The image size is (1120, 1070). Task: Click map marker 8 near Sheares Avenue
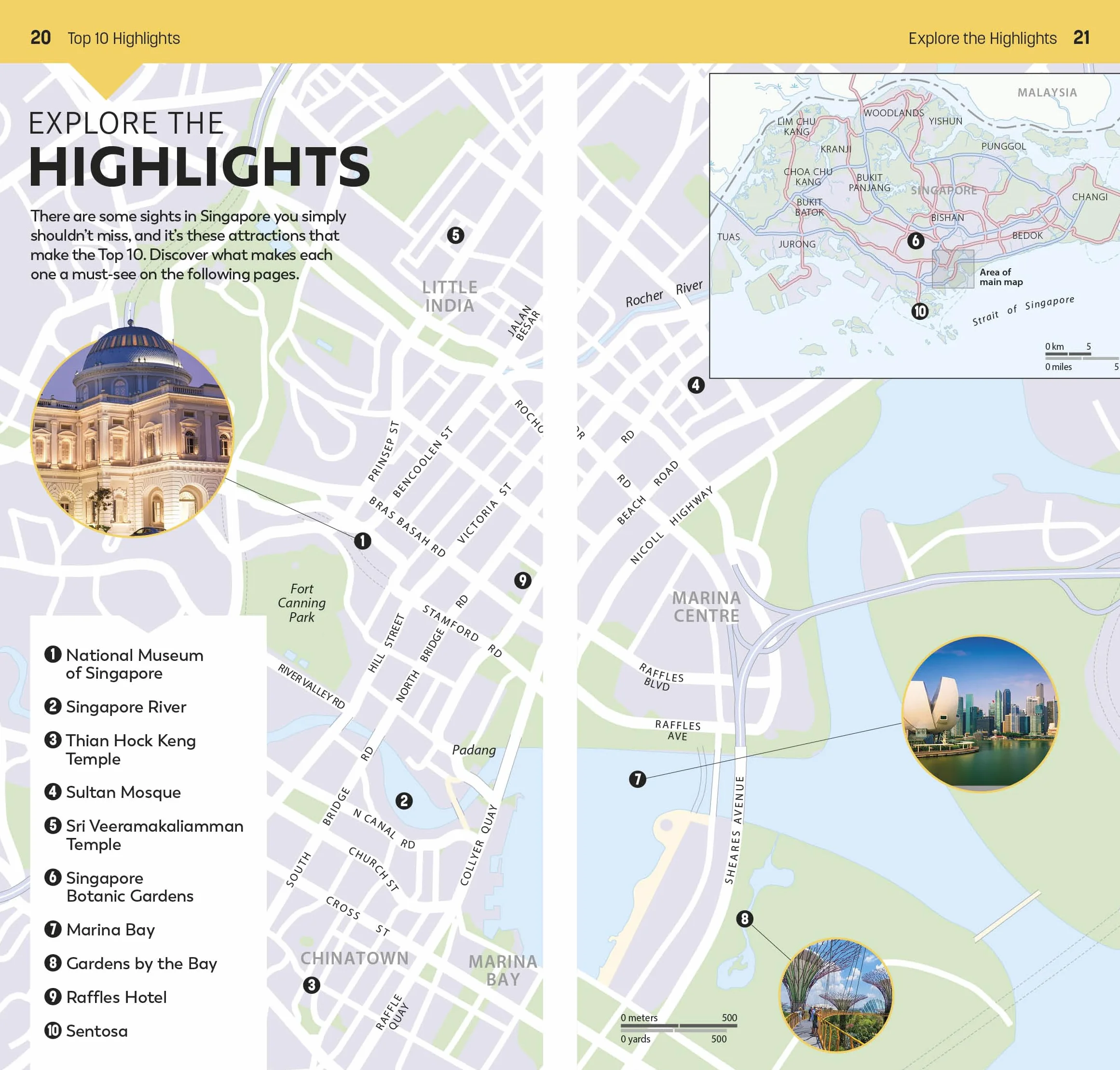(x=744, y=919)
